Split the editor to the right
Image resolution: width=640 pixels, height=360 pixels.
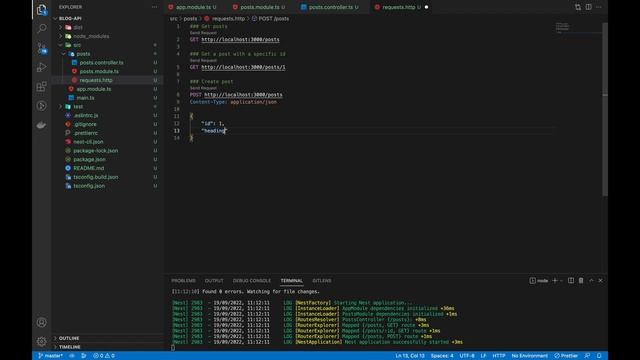(x=589, y=7)
